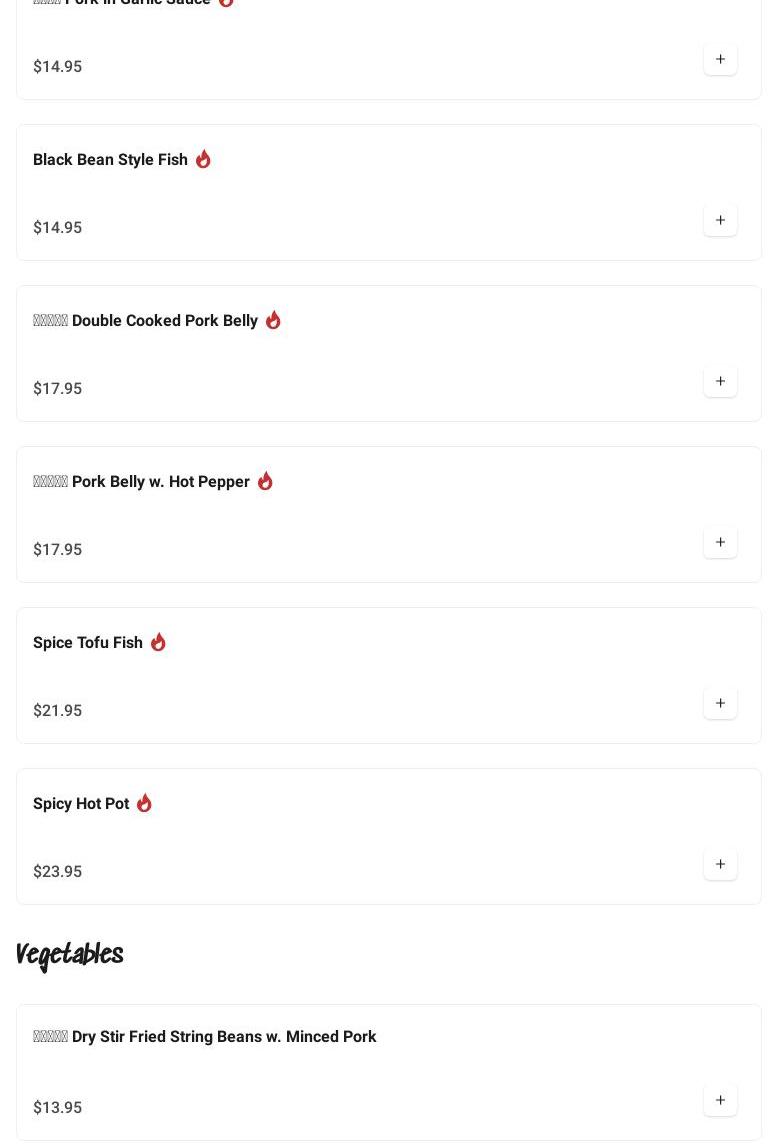Click flame icon by Pork Belly w. Hot Pepper

(x=265, y=481)
